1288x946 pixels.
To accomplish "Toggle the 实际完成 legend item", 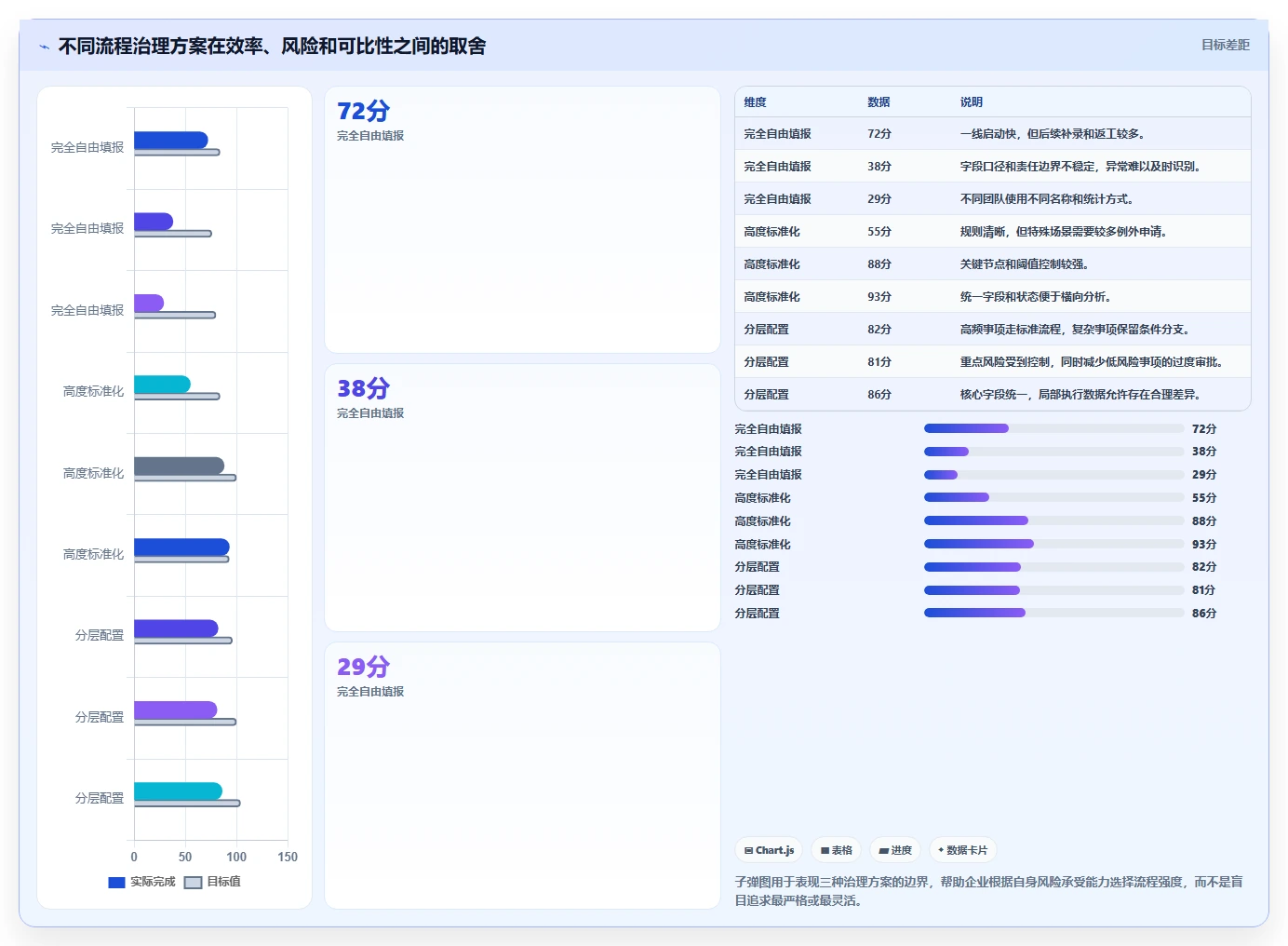I will click(141, 882).
